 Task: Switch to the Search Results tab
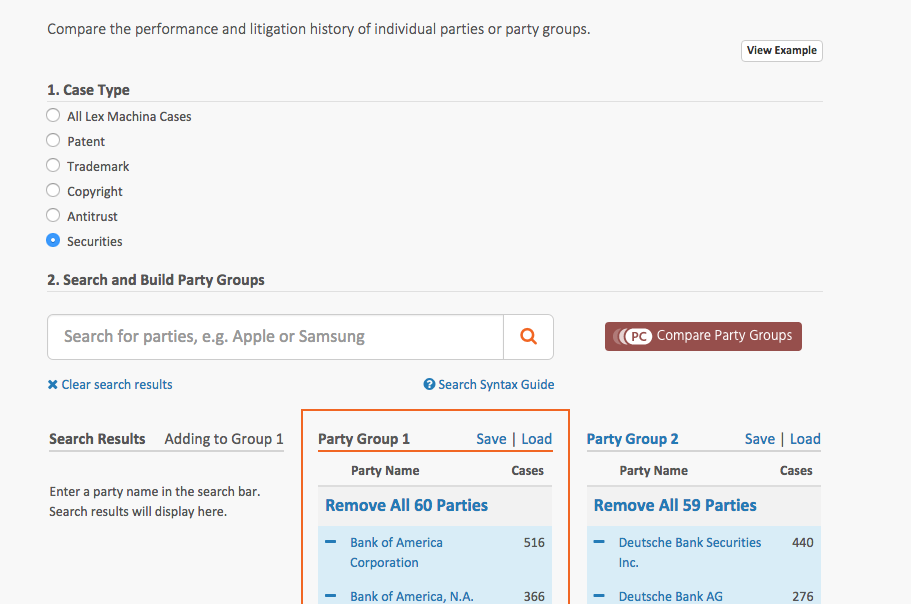click(x=97, y=439)
